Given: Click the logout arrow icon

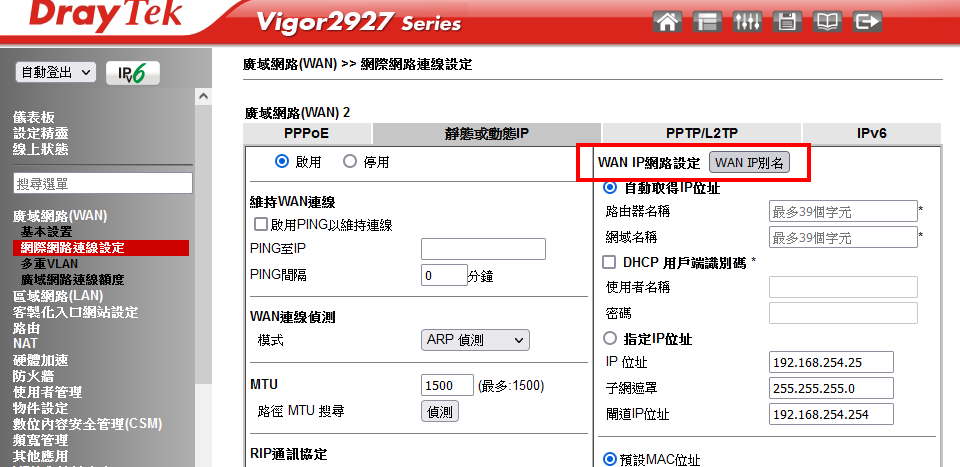Looking at the screenshot, I should pyautogui.click(x=867, y=22).
